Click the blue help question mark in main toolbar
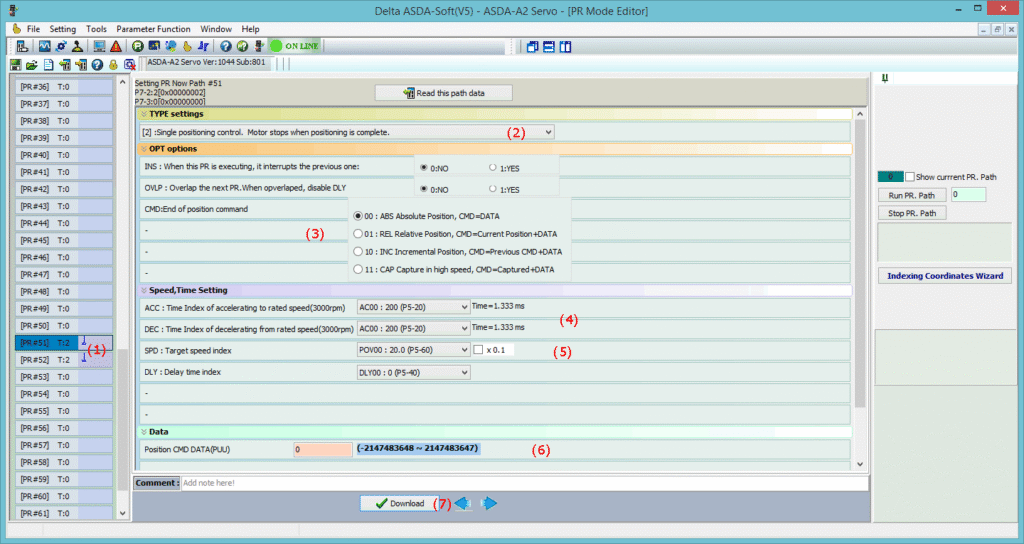This screenshot has height=544, width=1024. (226, 46)
